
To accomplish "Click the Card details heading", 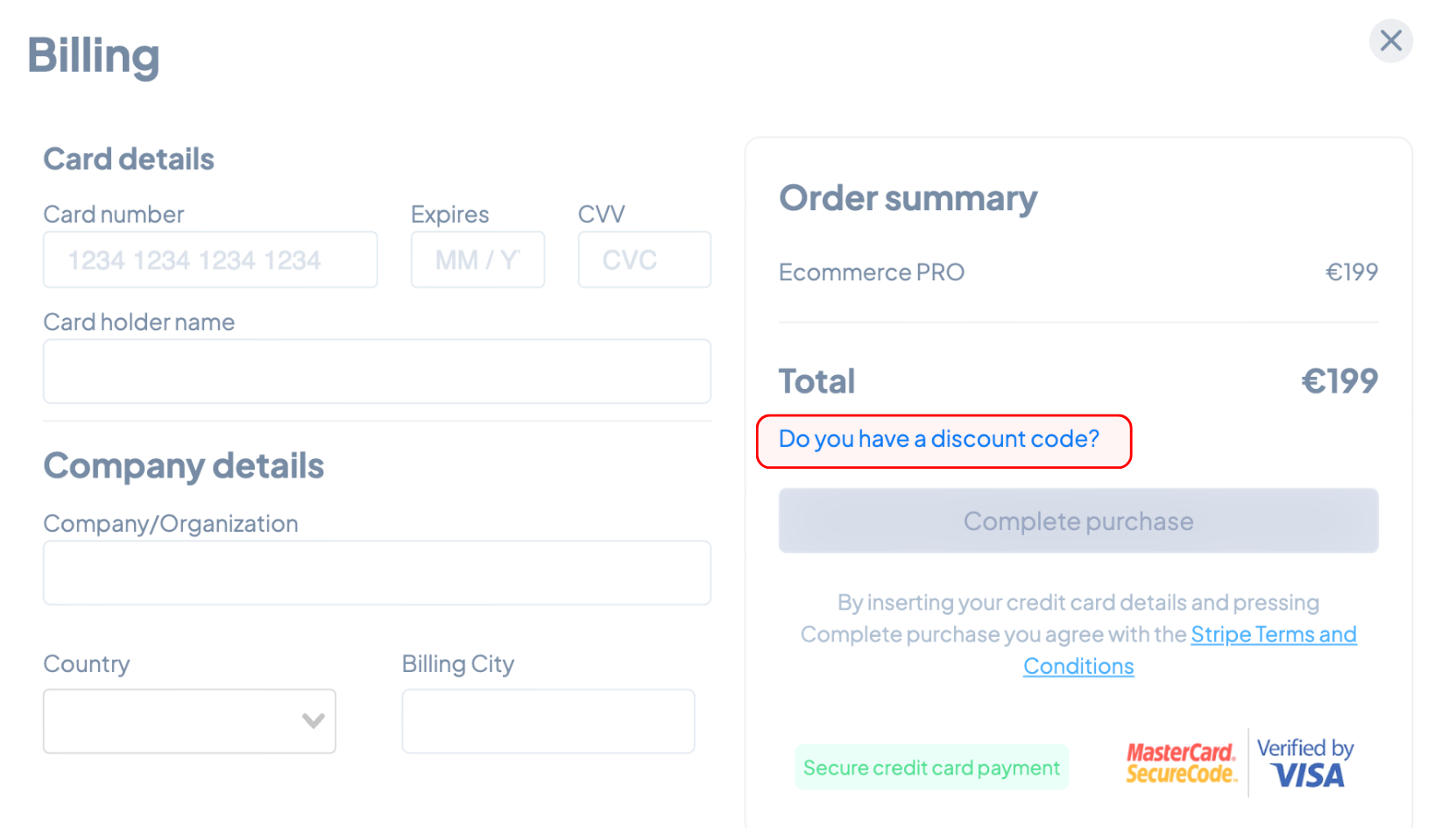I will [129, 159].
